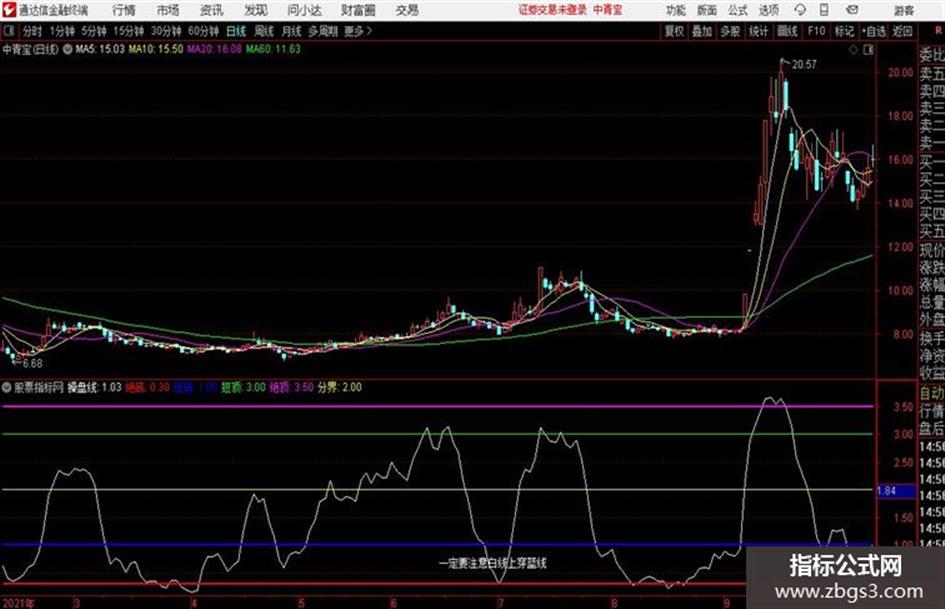Open the 问小达 menu
The image size is (945, 609).
pyautogui.click(x=304, y=10)
